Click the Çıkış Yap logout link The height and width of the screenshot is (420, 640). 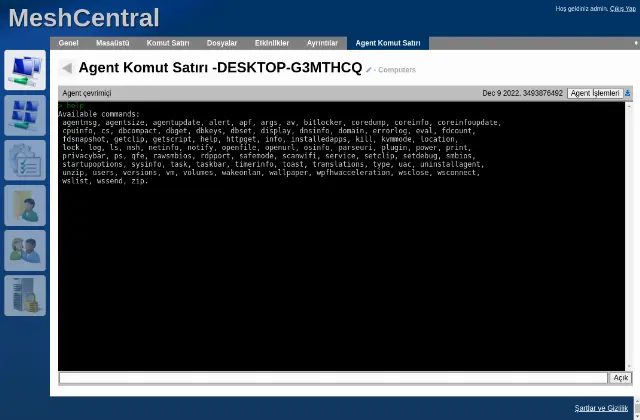[623, 9]
